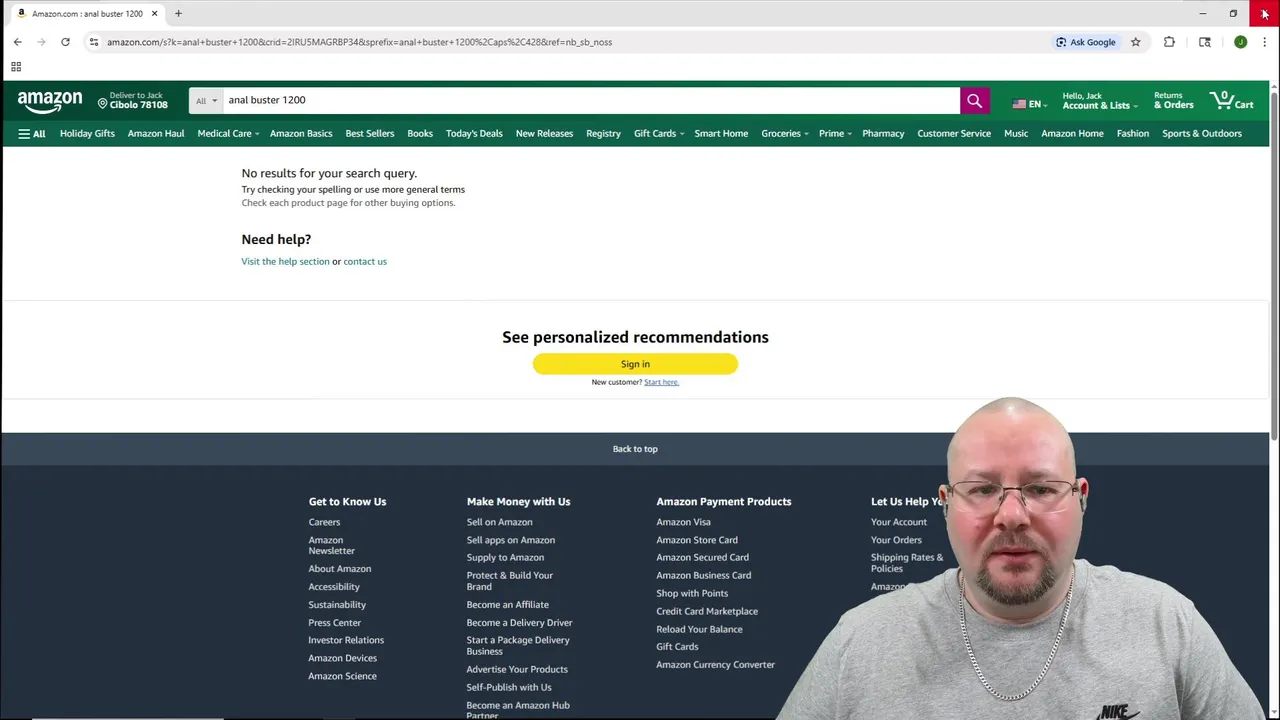Image resolution: width=1280 pixels, height=720 pixels.
Task: Follow the contact us link
Action: click(365, 261)
